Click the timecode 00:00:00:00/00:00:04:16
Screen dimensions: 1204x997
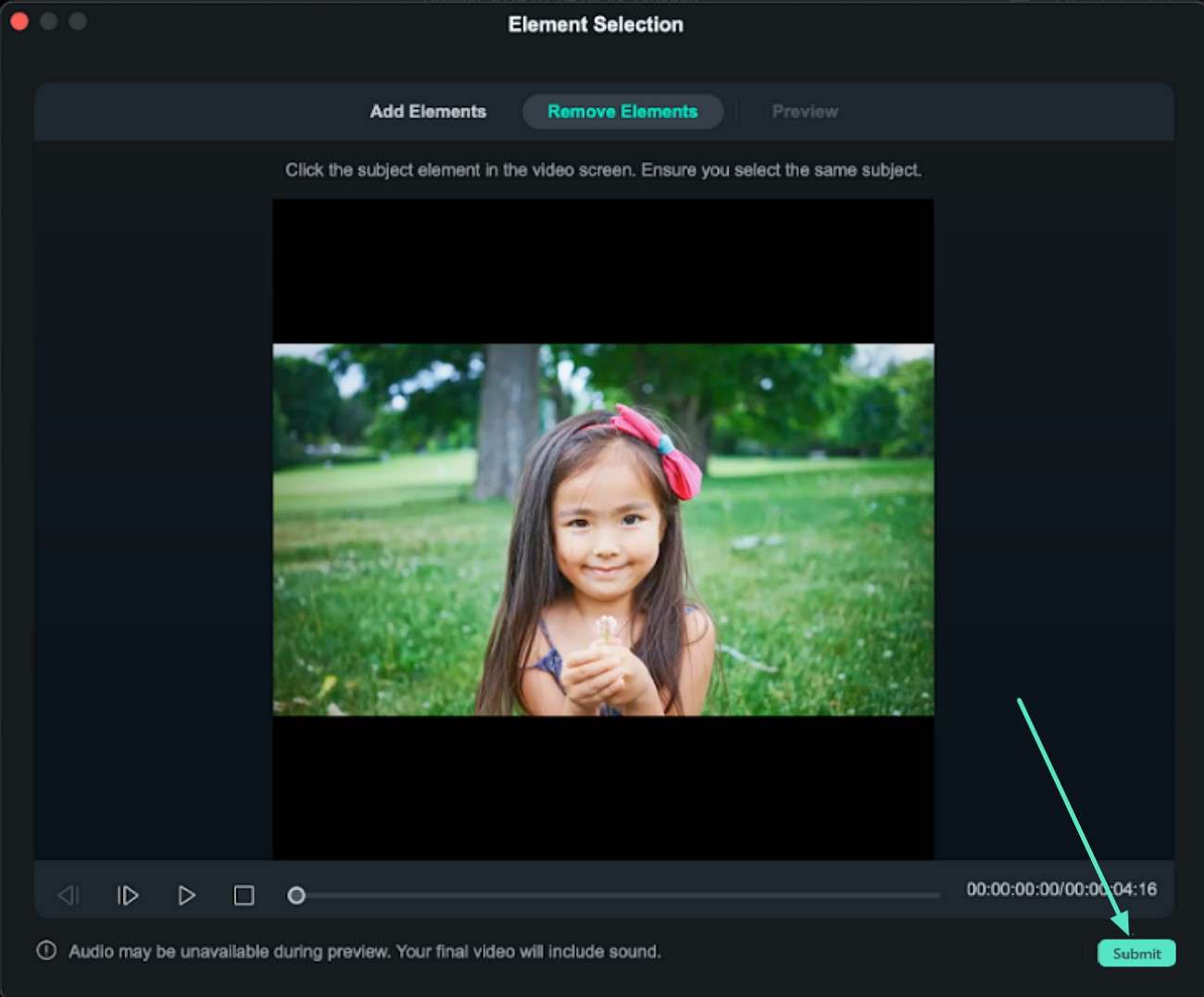coord(1061,890)
